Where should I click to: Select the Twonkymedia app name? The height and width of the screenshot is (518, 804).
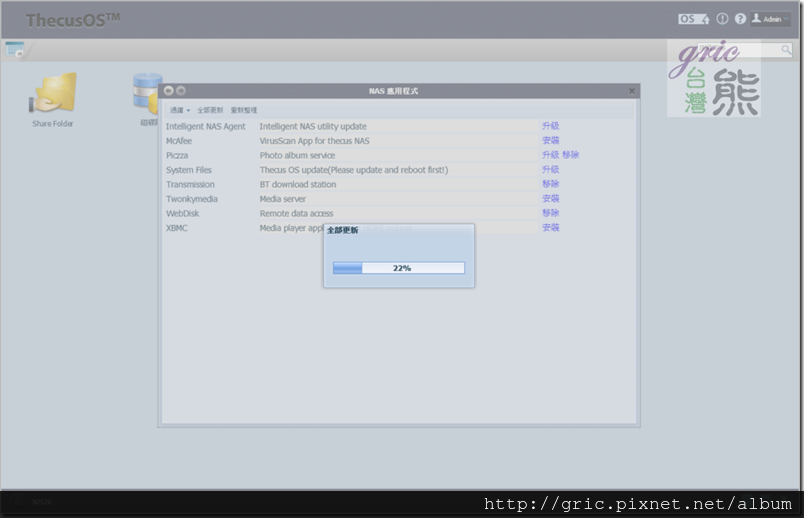pos(192,199)
